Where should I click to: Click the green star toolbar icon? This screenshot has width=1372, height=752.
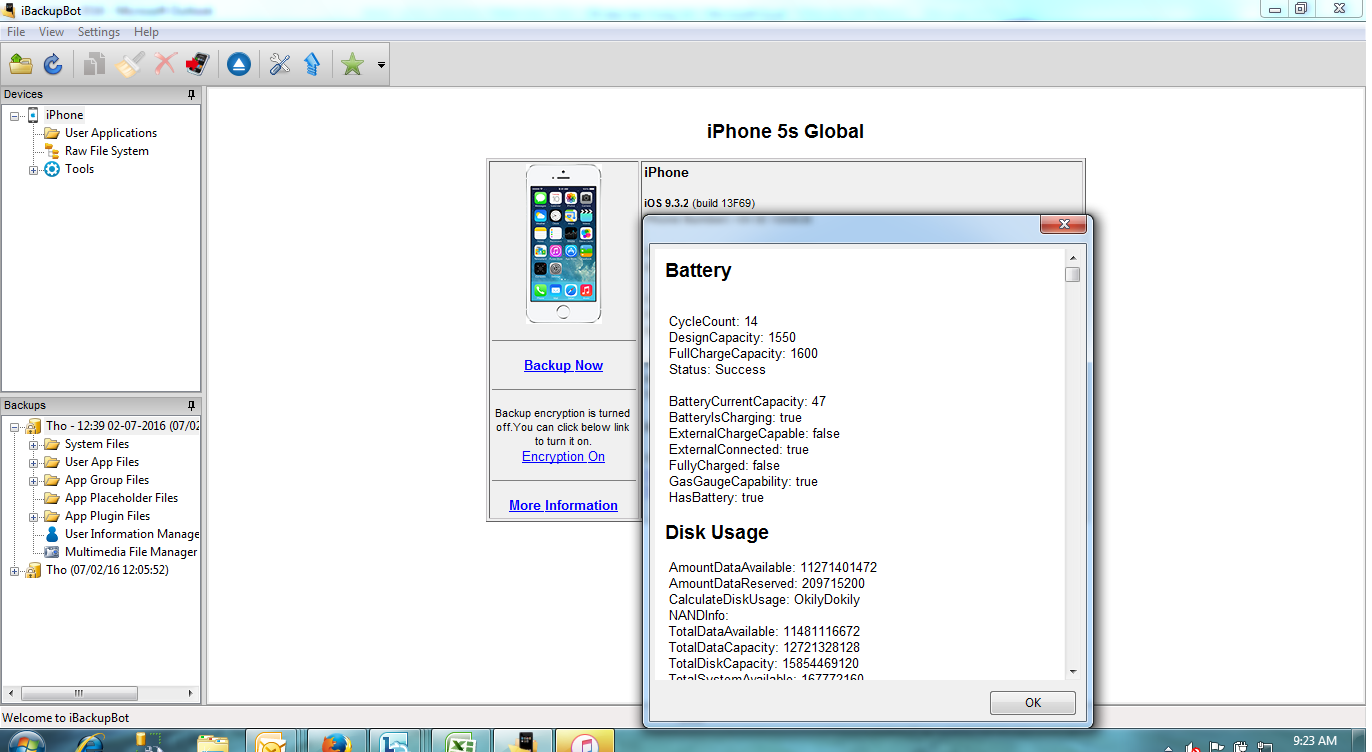pos(352,65)
